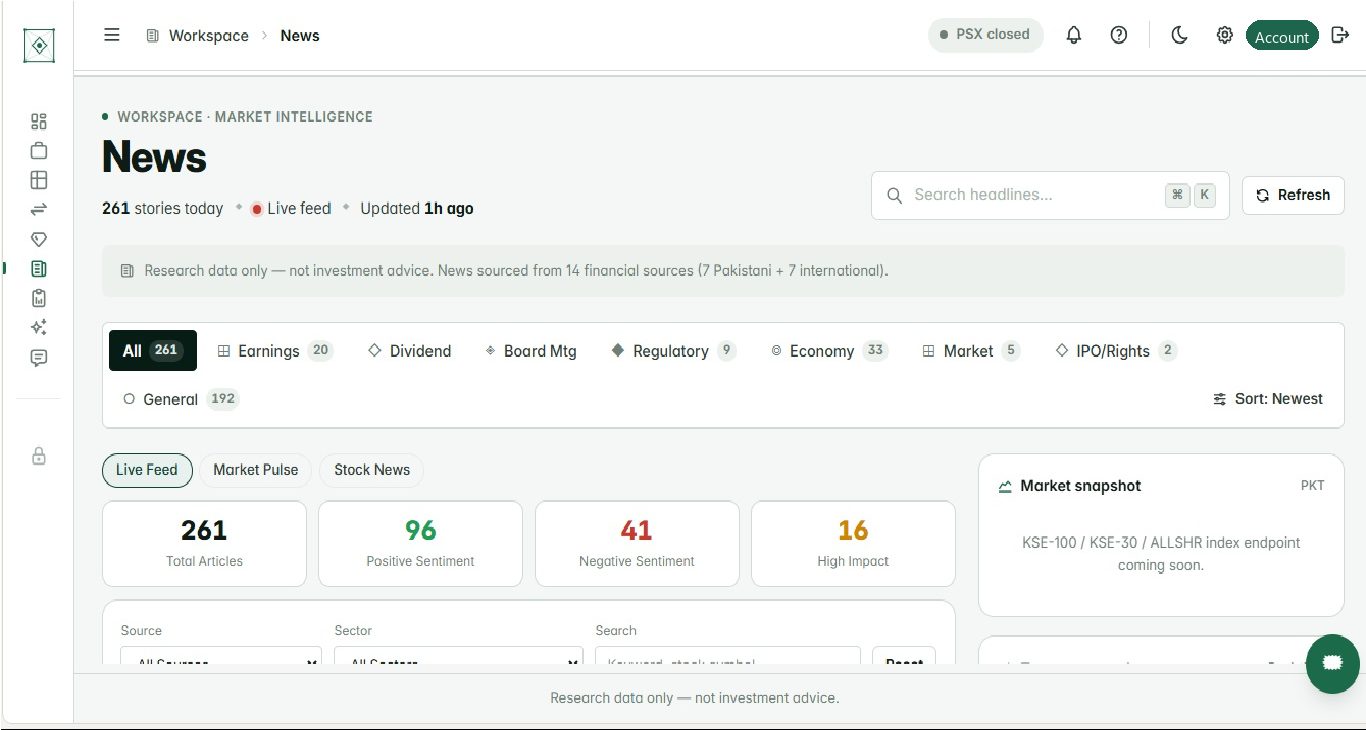
Task: Click the Market snapshot chart icon
Action: 1005,487
